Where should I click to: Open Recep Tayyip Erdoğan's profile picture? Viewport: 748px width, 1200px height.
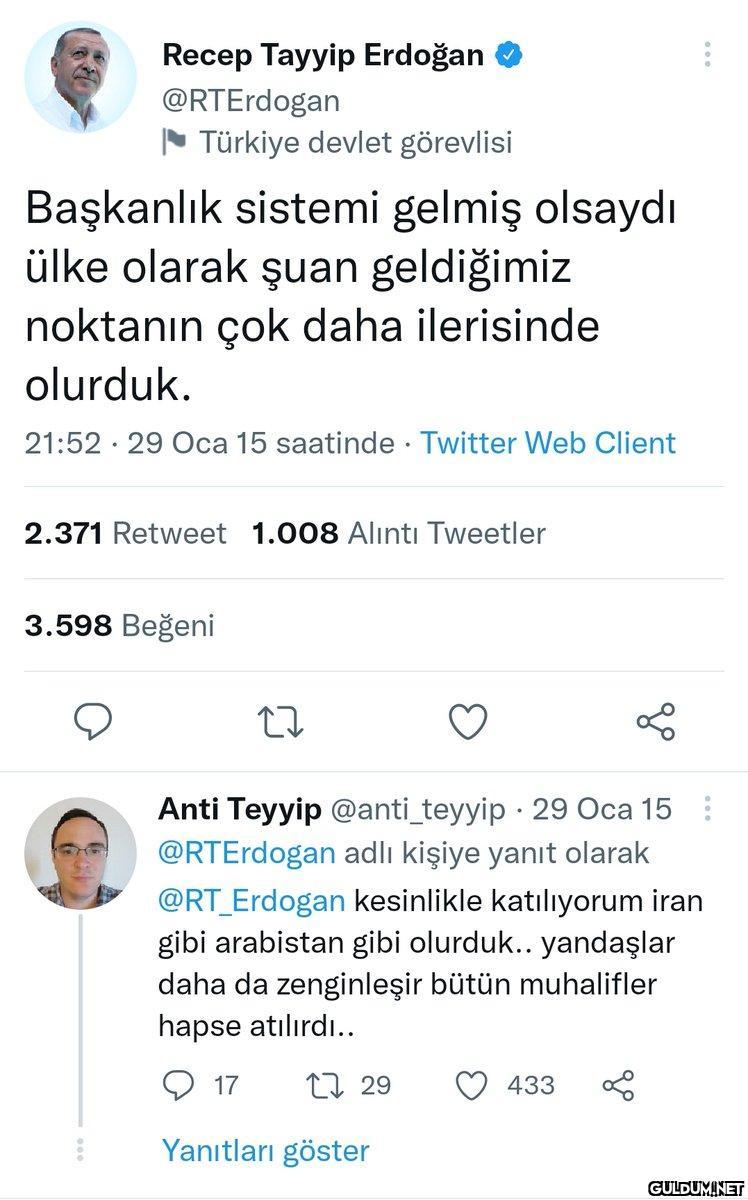click(79, 77)
